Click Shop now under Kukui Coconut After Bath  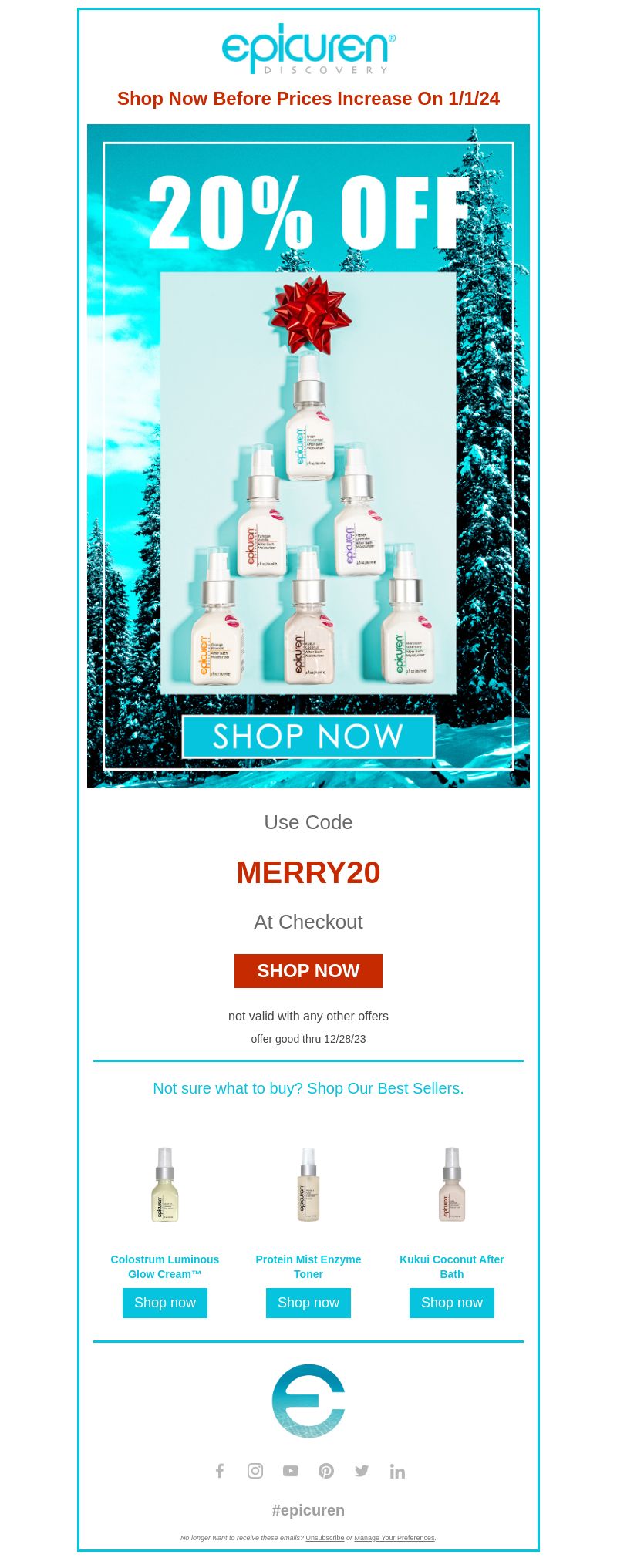[x=452, y=1303]
